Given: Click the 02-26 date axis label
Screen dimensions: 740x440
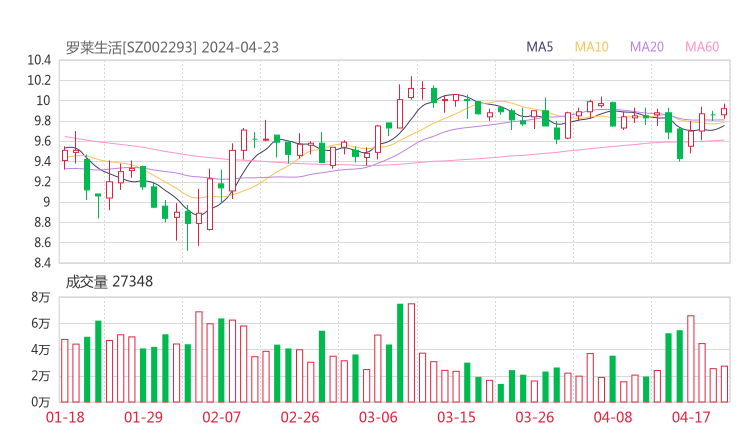Looking at the screenshot, I should pyautogui.click(x=300, y=417).
